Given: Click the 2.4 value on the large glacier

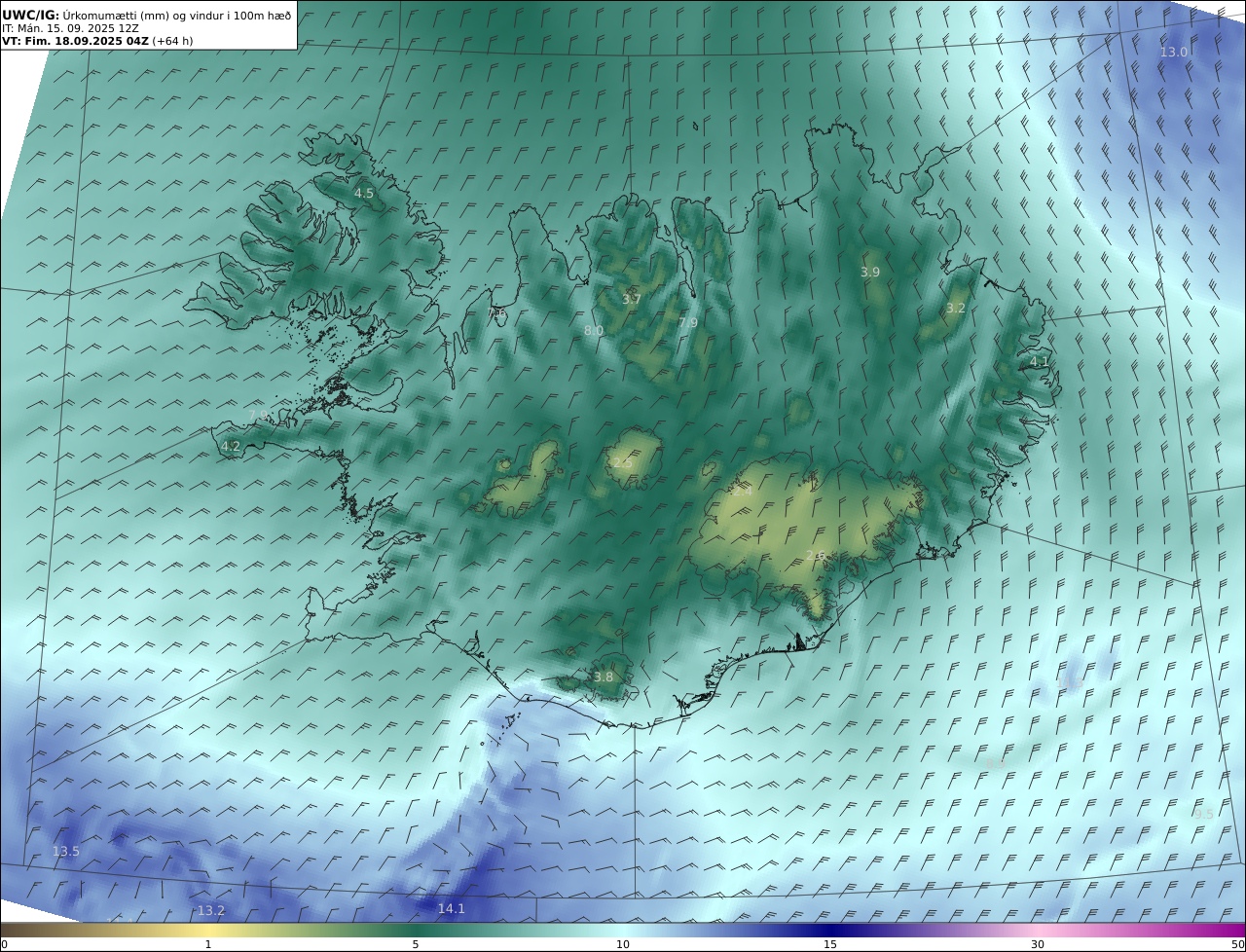Looking at the screenshot, I should (x=743, y=493).
